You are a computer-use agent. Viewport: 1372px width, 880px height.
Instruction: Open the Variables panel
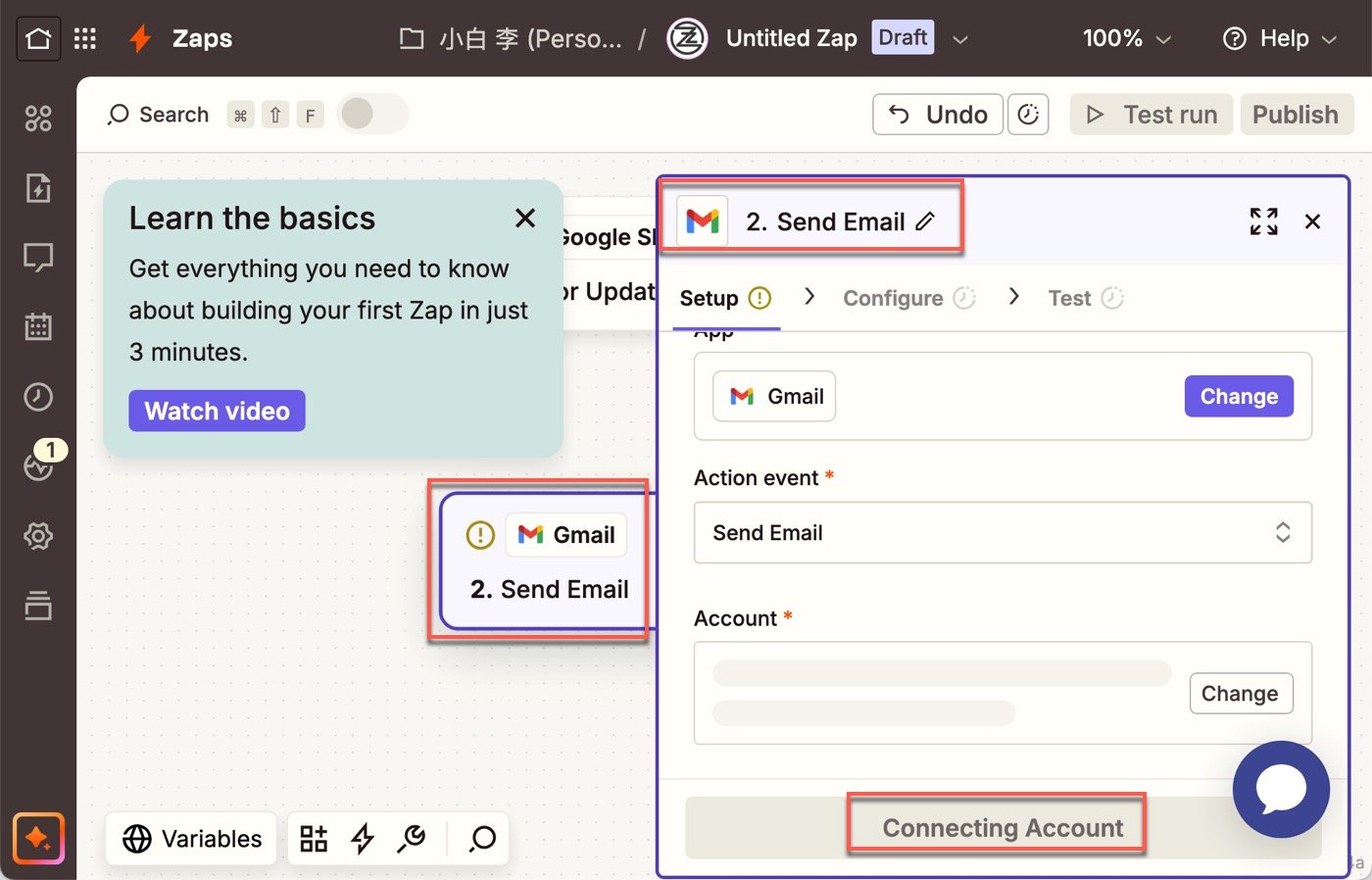[192, 839]
